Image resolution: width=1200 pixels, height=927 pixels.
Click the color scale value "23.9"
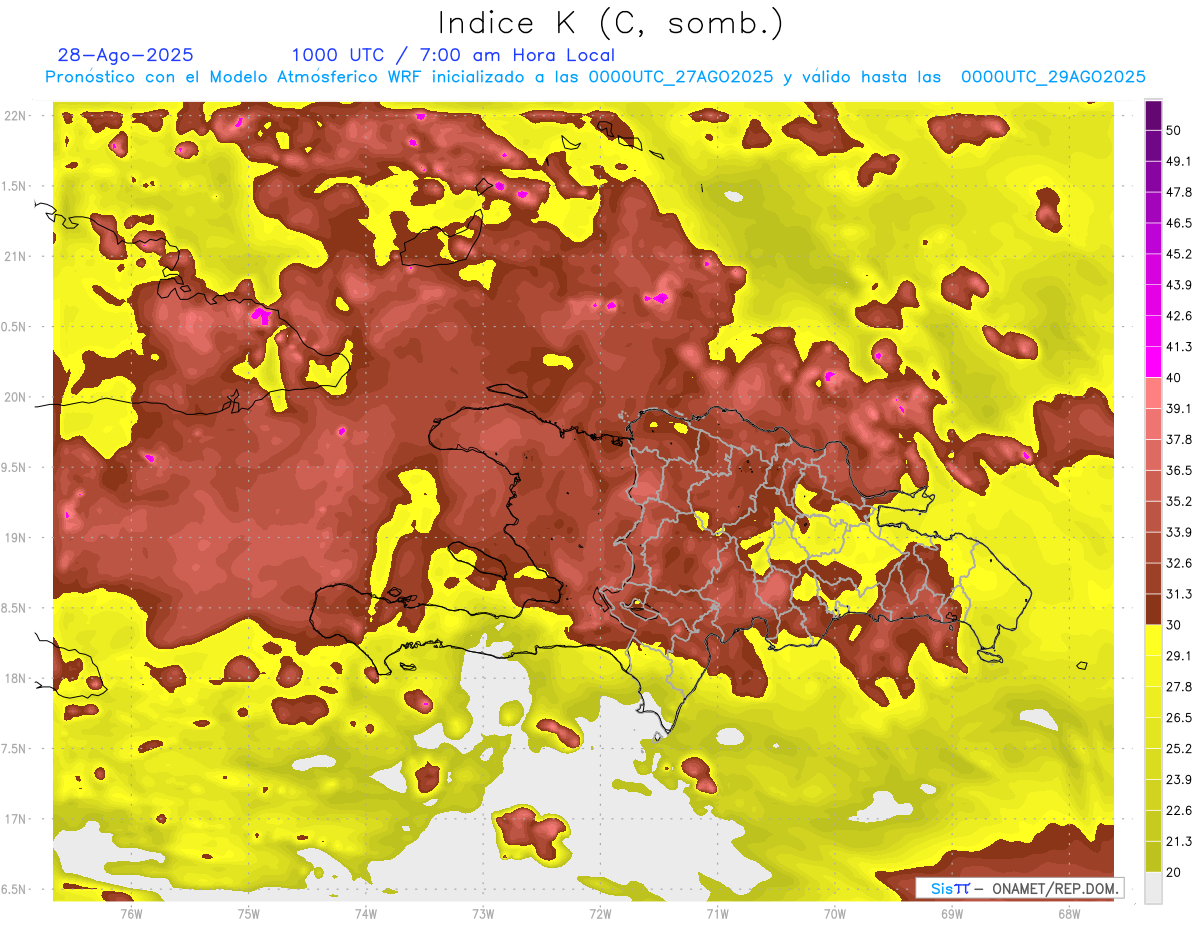(1178, 780)
